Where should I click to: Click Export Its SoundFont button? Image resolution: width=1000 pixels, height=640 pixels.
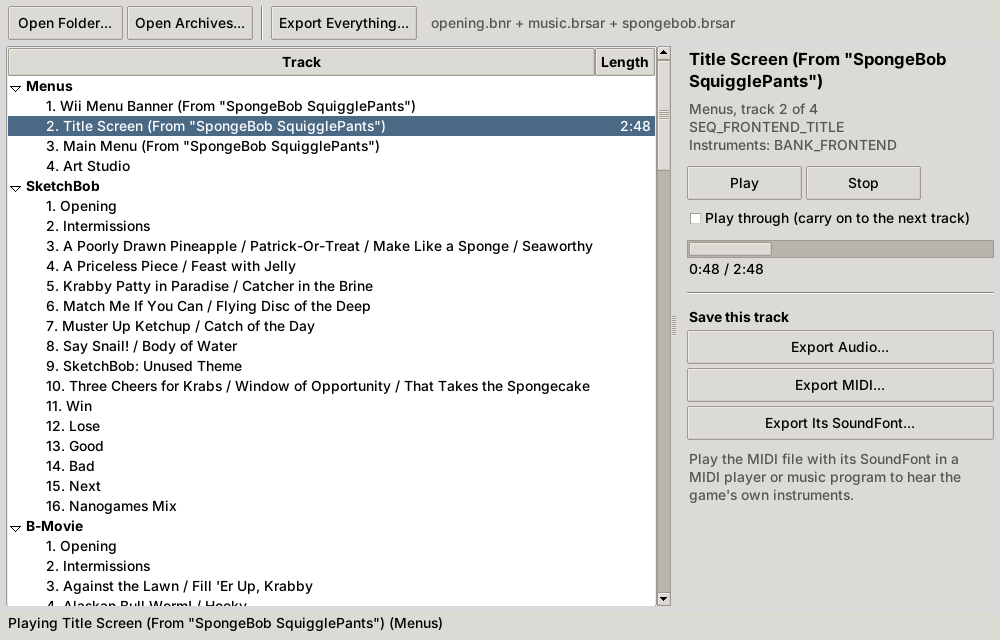point(840,423)
